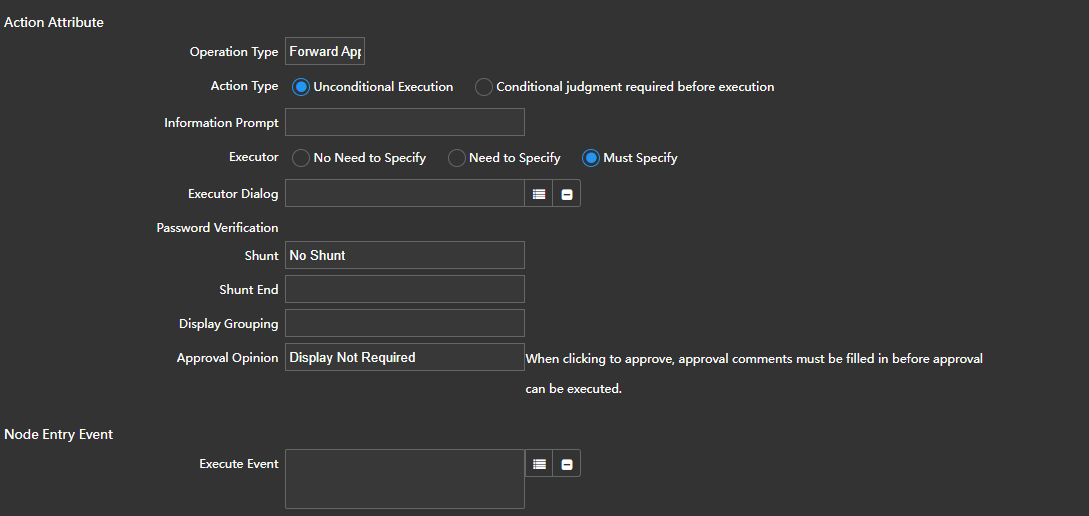Screen dimensions: 1089x516
Task: Set Executor to No Need to Specify
Action: [x=301, y=158]
